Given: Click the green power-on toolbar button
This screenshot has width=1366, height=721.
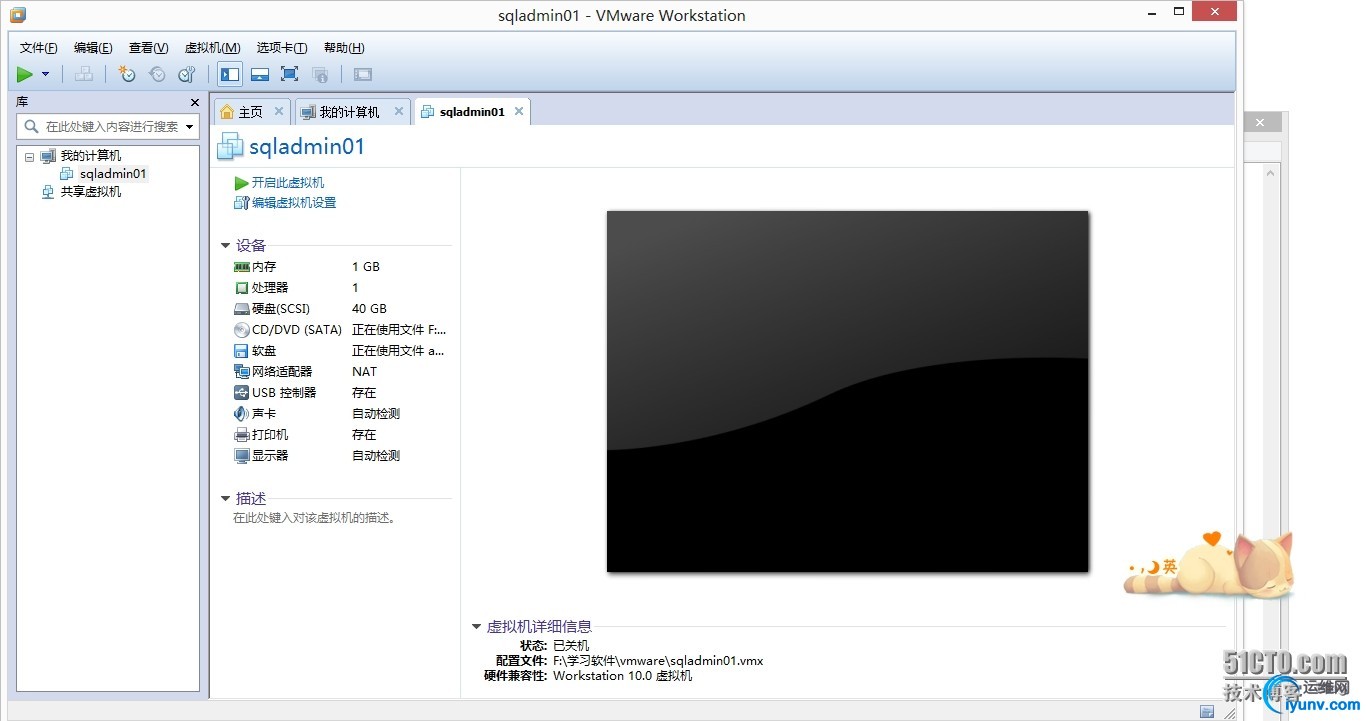Looking at the screenshot, I should 25,74.
